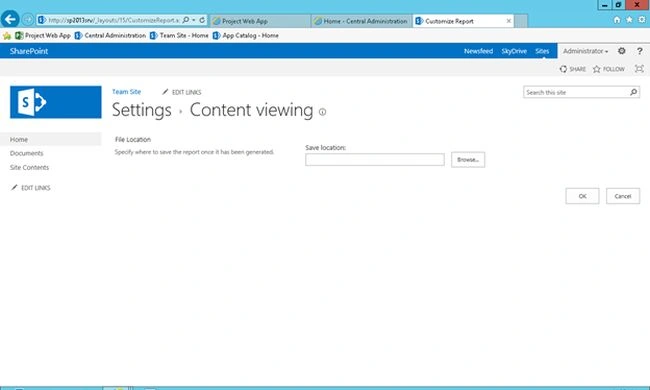The image size is (650, 390).
Task: Click the Search this site box
Action: point(576,92)
